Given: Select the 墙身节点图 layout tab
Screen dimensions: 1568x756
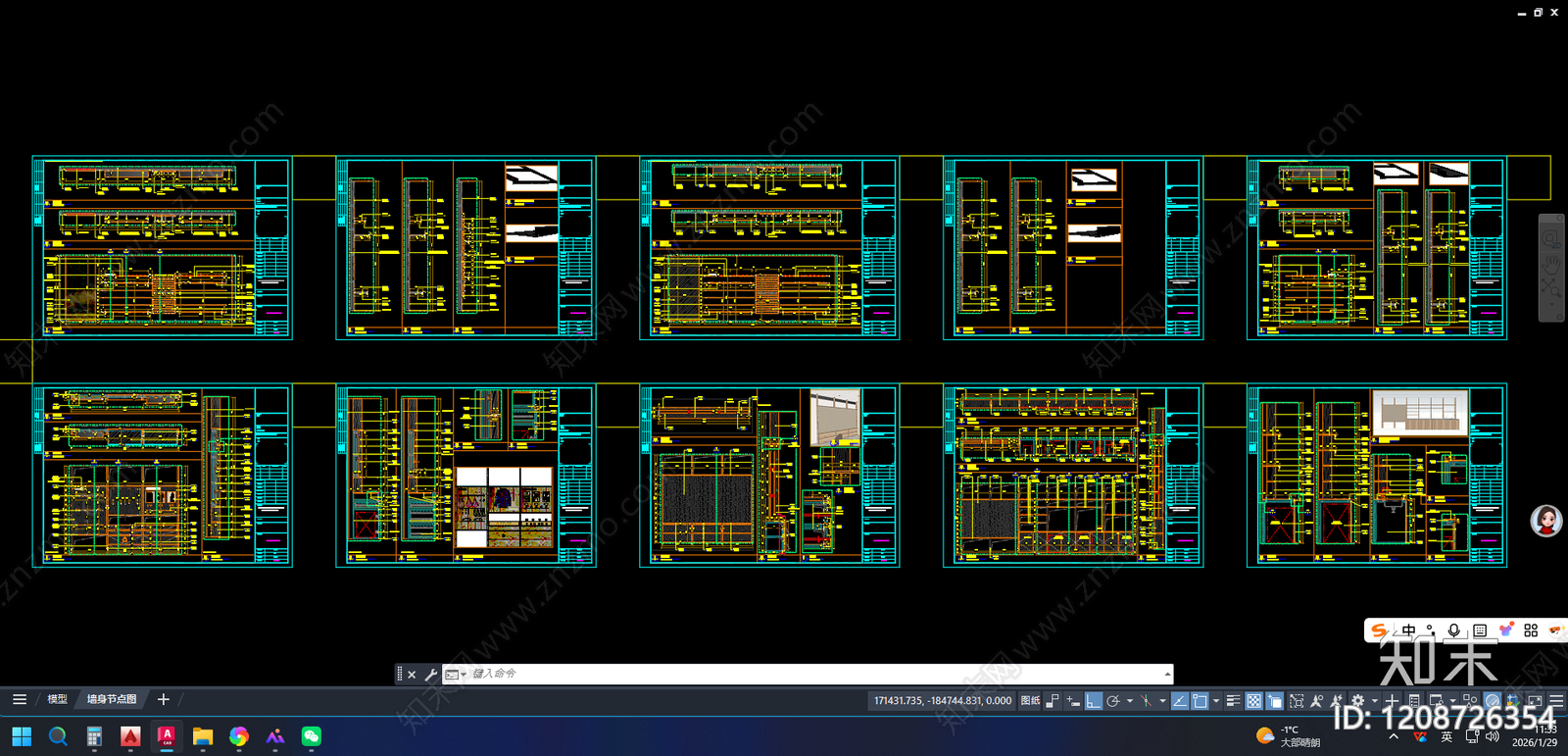Looking at the screenshot, I should click(111, 699).
